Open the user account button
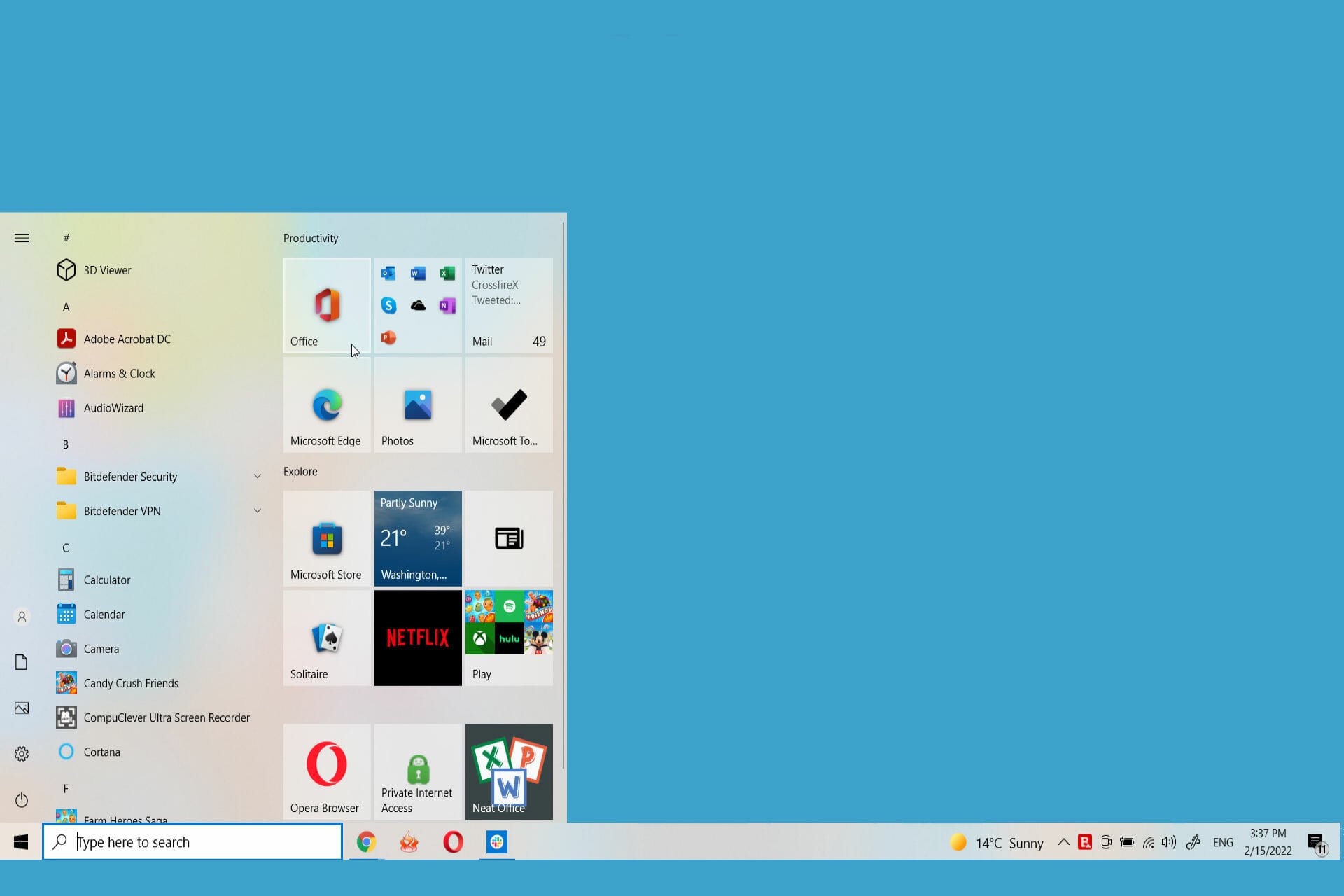The image size is (1344, 896). 22,617
